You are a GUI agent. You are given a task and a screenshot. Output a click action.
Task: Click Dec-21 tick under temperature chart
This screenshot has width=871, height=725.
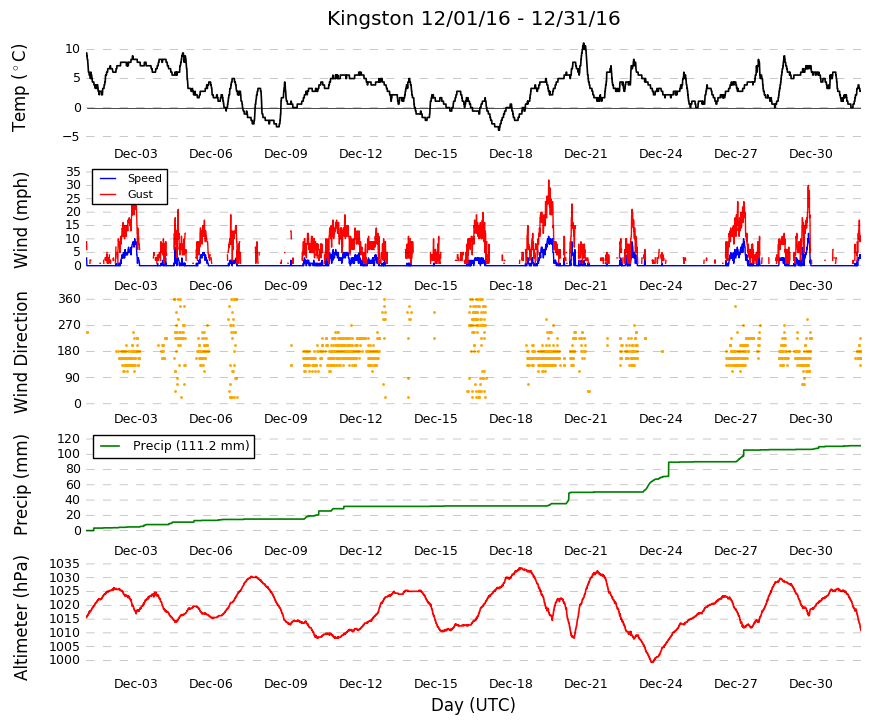[x=585, y=154]
